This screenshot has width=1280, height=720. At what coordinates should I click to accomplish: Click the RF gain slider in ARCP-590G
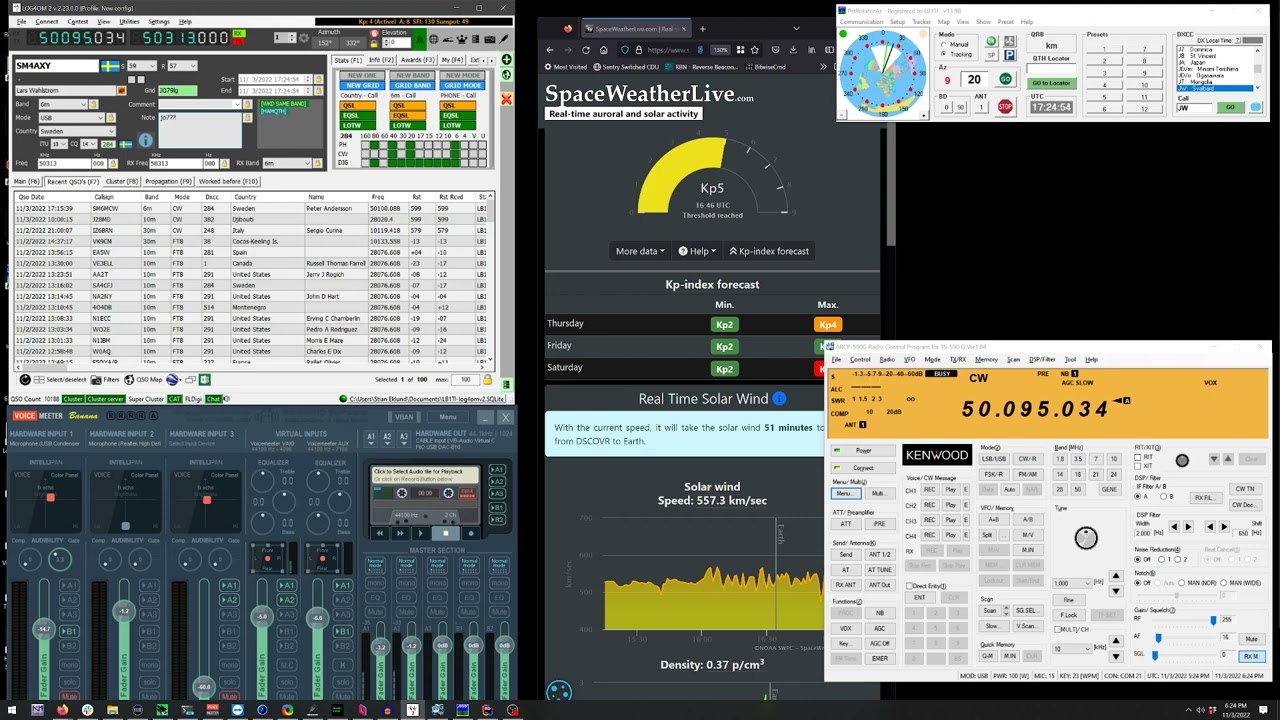click(x=1214, y=621)
